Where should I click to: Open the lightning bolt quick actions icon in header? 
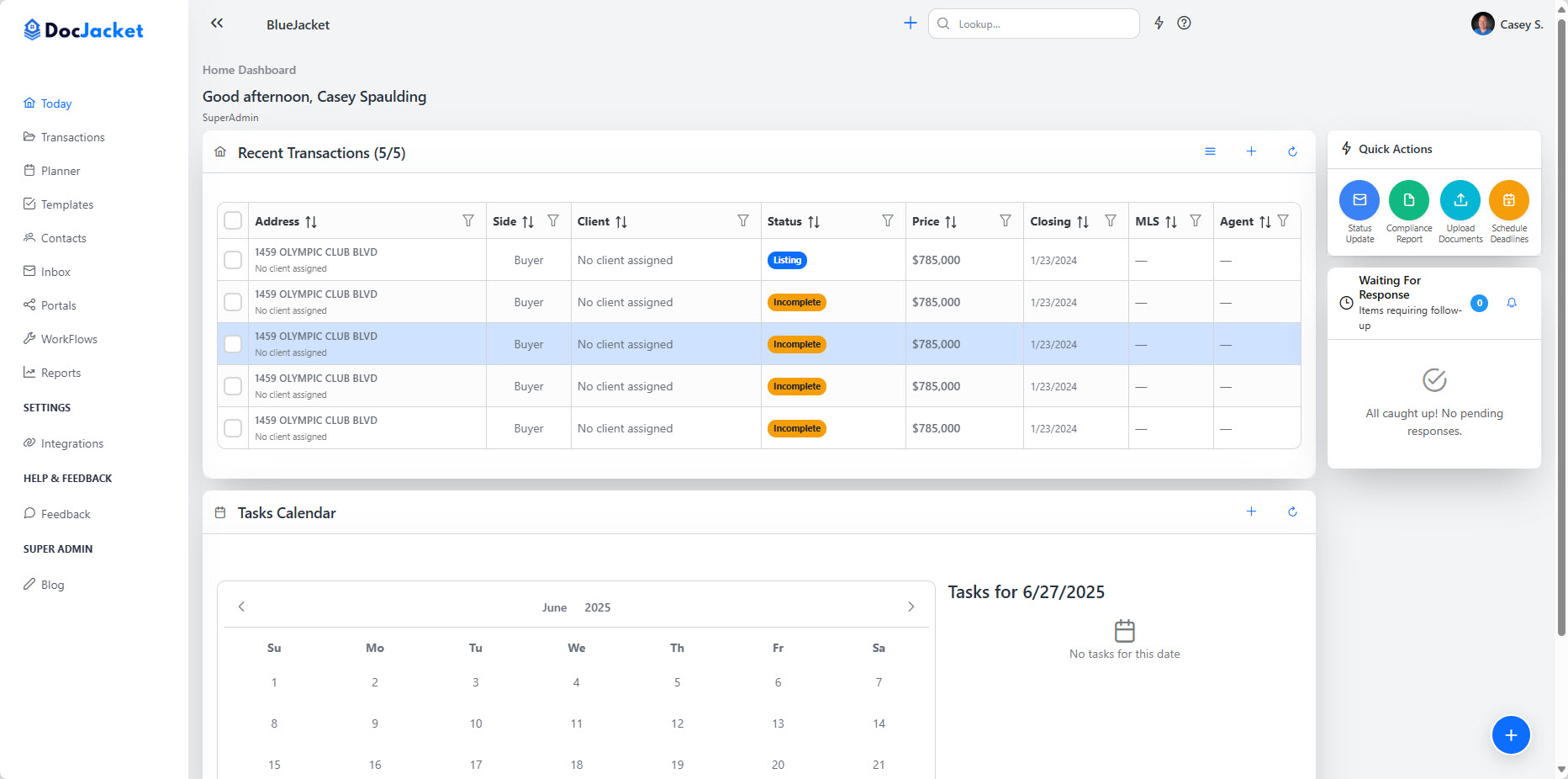(1159, 24)
